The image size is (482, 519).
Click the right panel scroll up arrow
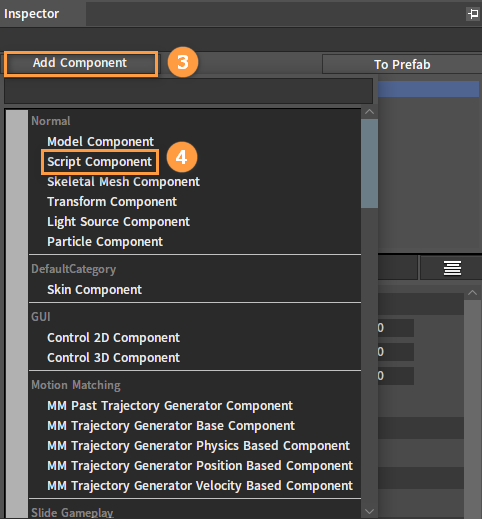coord(472,293)
